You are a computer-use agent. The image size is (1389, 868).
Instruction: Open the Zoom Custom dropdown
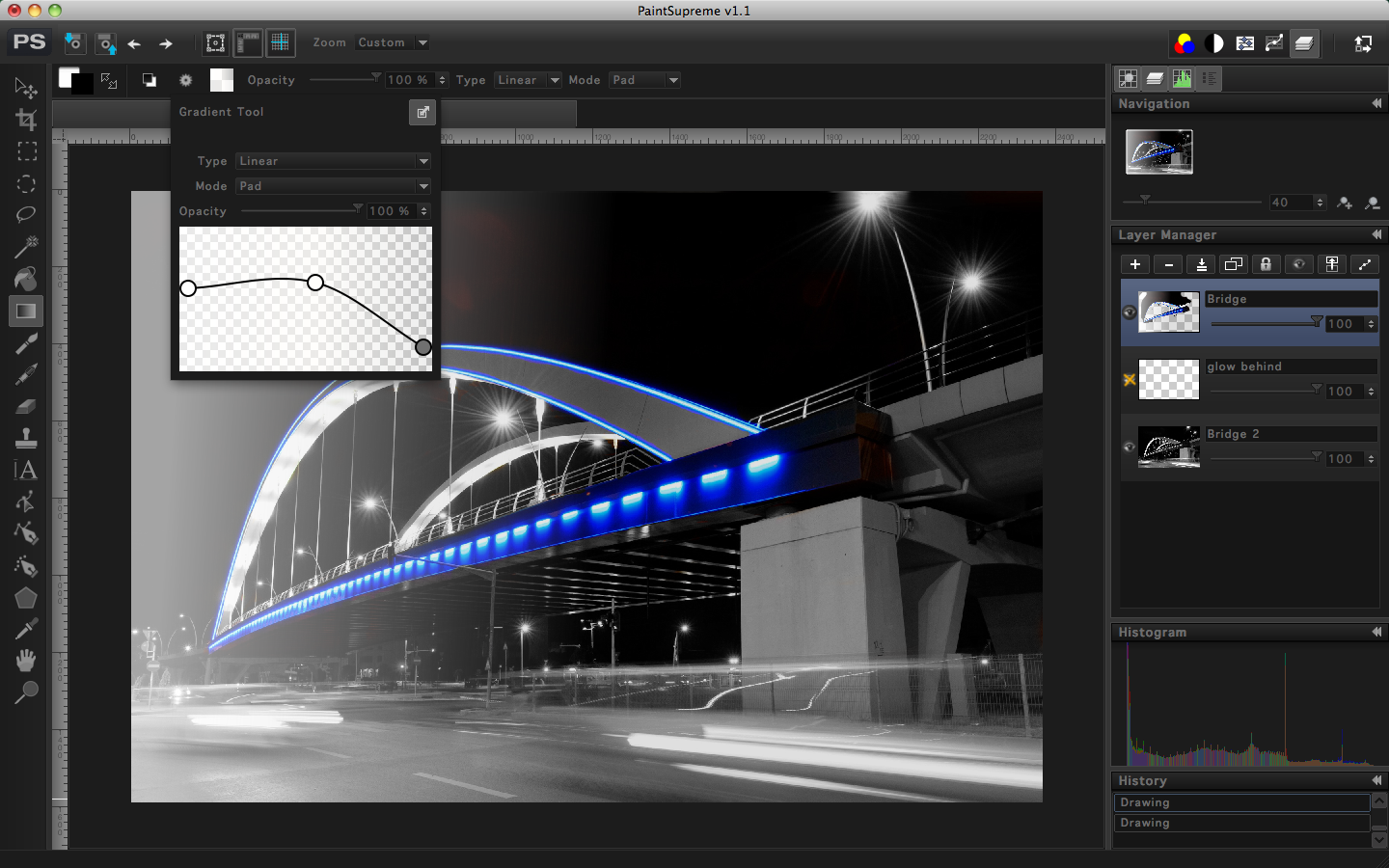pos(392,42)
